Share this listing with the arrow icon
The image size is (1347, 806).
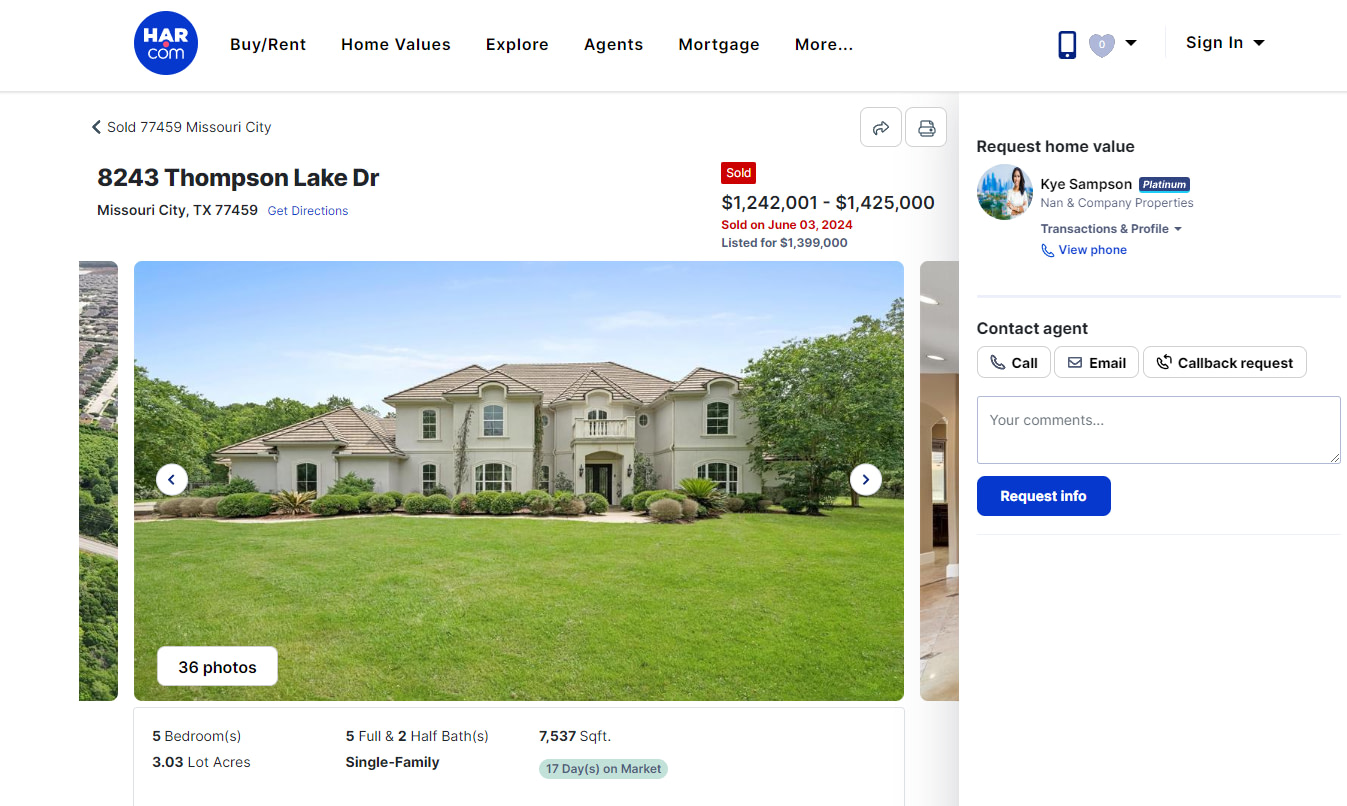tap(881, 128)
